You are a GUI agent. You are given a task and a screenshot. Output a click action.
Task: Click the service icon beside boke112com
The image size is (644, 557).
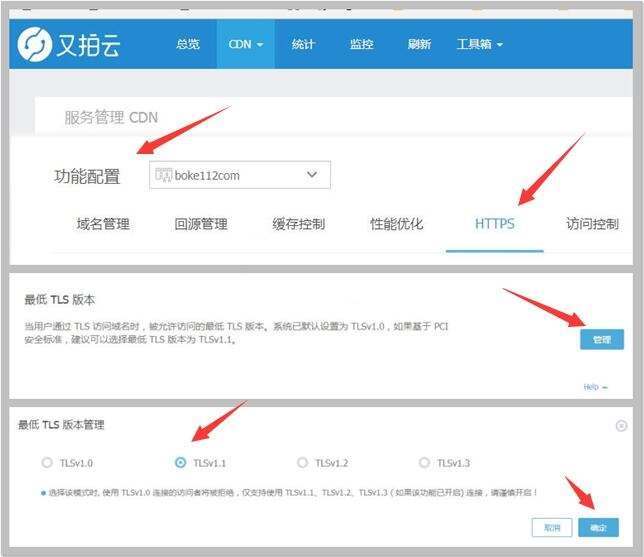[x=163, y=175]
